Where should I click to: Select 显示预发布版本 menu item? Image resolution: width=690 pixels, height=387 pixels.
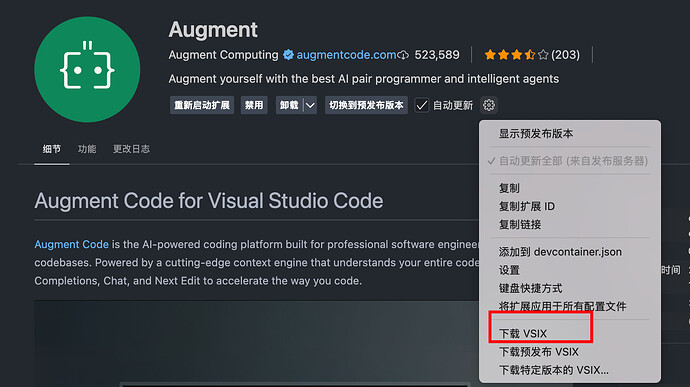tap(570, 133)
